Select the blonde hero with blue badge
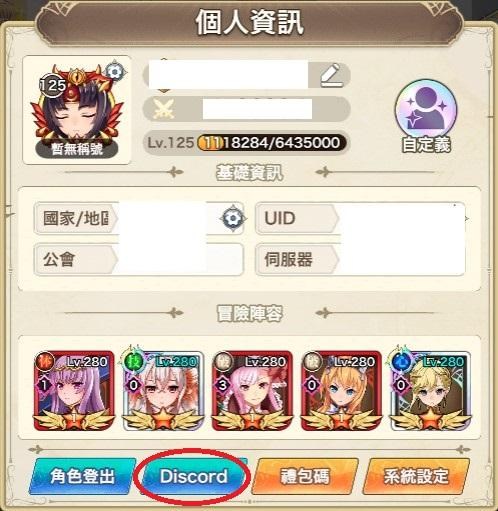Image resolution: width=498 pixels, height=511 pixels. pyautogui.click(x=431, y=390)
